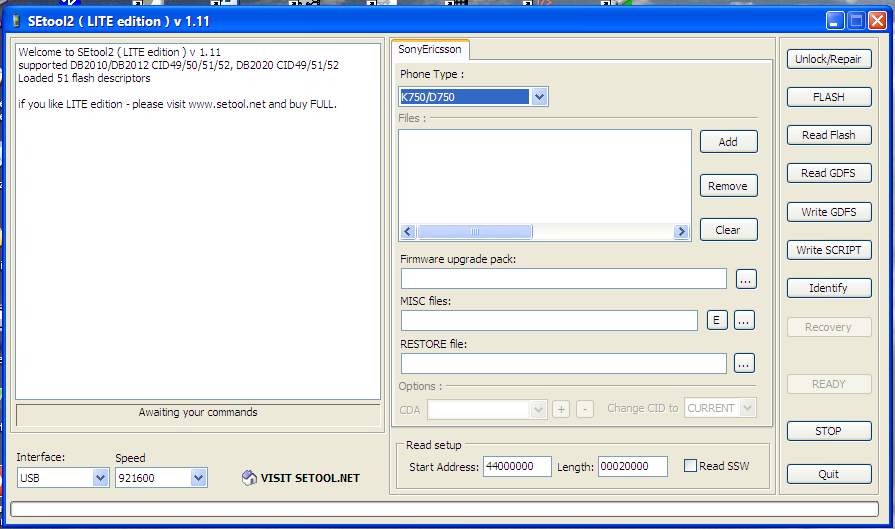Expand the Interface USB dropdown
Screen dimensions: 895x529
pyautogui.click(x=100, y=478)
